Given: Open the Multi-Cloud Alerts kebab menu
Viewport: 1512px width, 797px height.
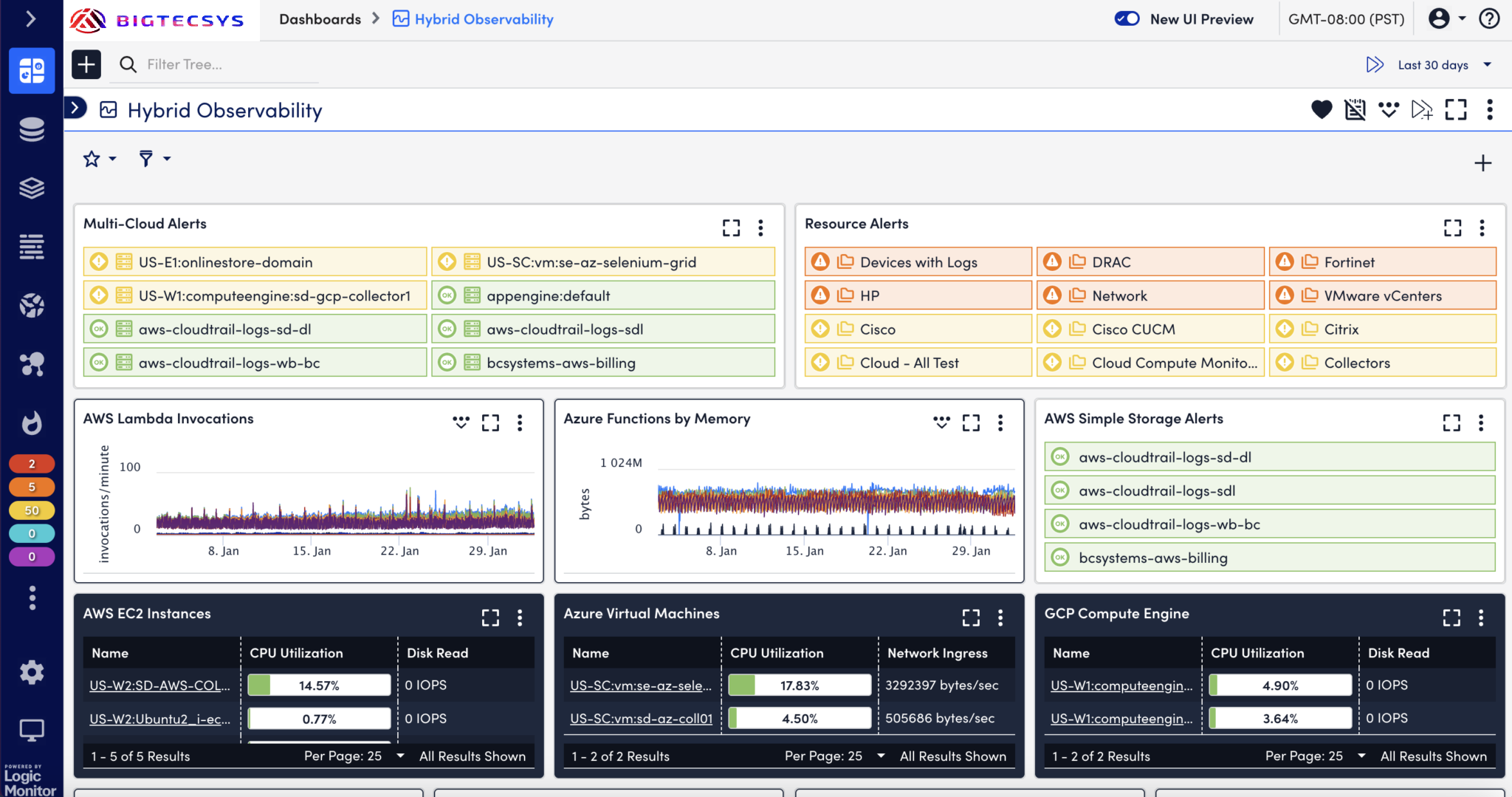Looking at the screenshot, I should click(760, 228).
